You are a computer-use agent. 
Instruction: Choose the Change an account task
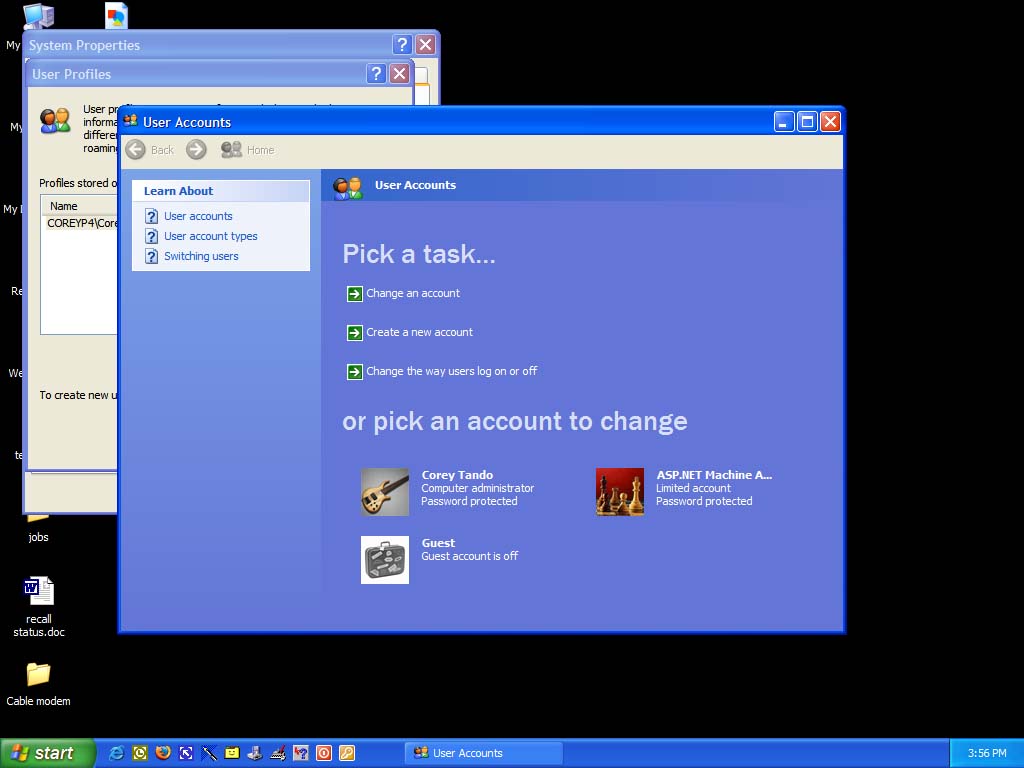403,293
